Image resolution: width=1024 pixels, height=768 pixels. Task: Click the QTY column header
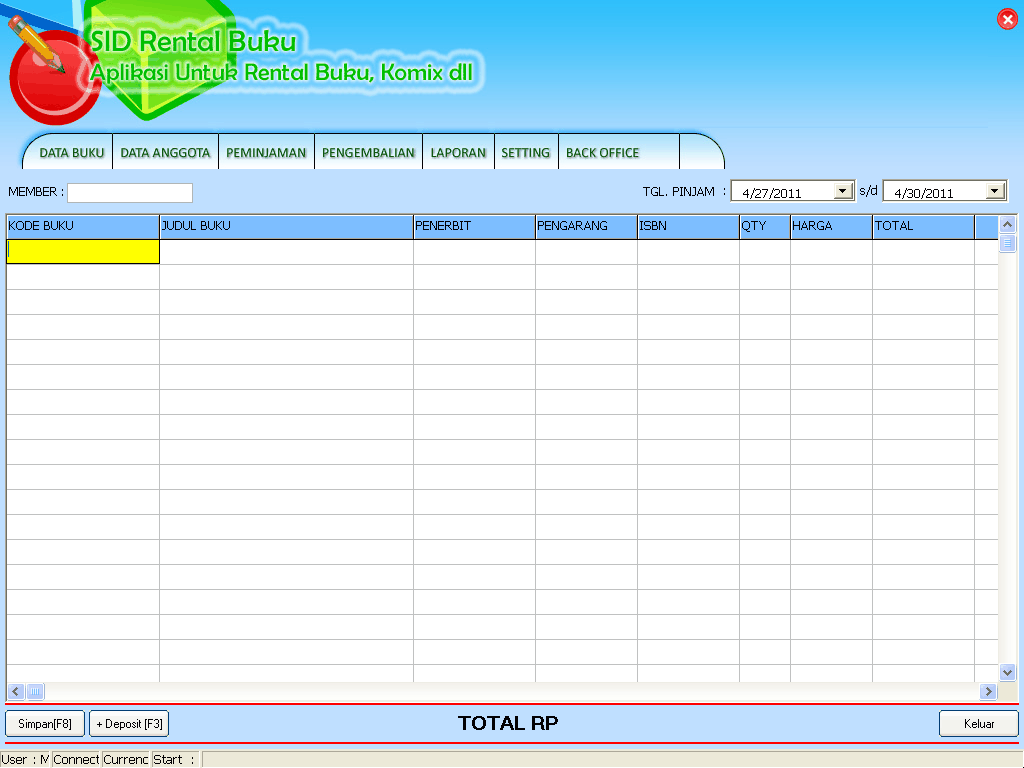(x=765, y=226)
